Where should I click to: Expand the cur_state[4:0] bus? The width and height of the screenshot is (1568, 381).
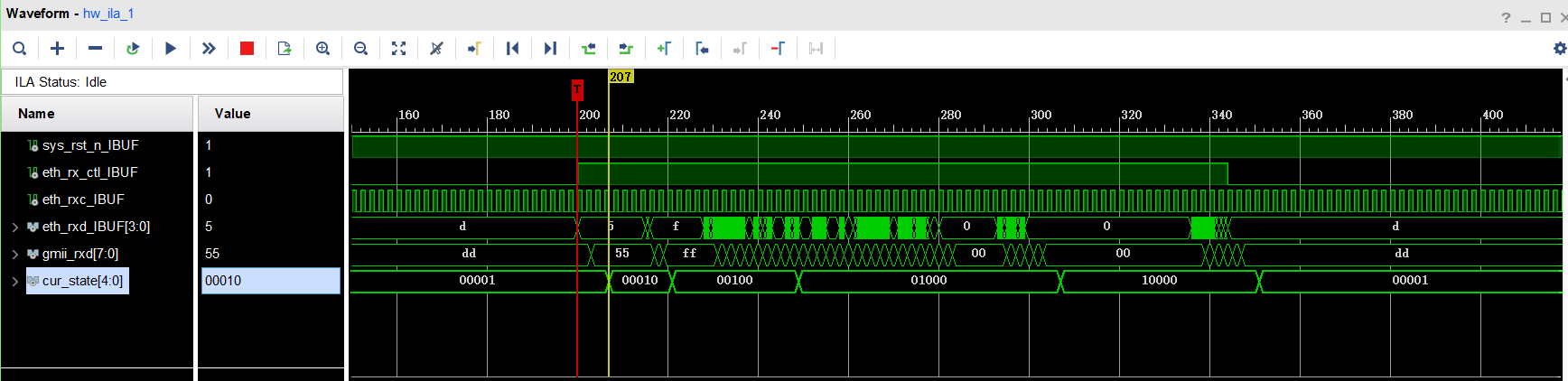tap(14, 281)
